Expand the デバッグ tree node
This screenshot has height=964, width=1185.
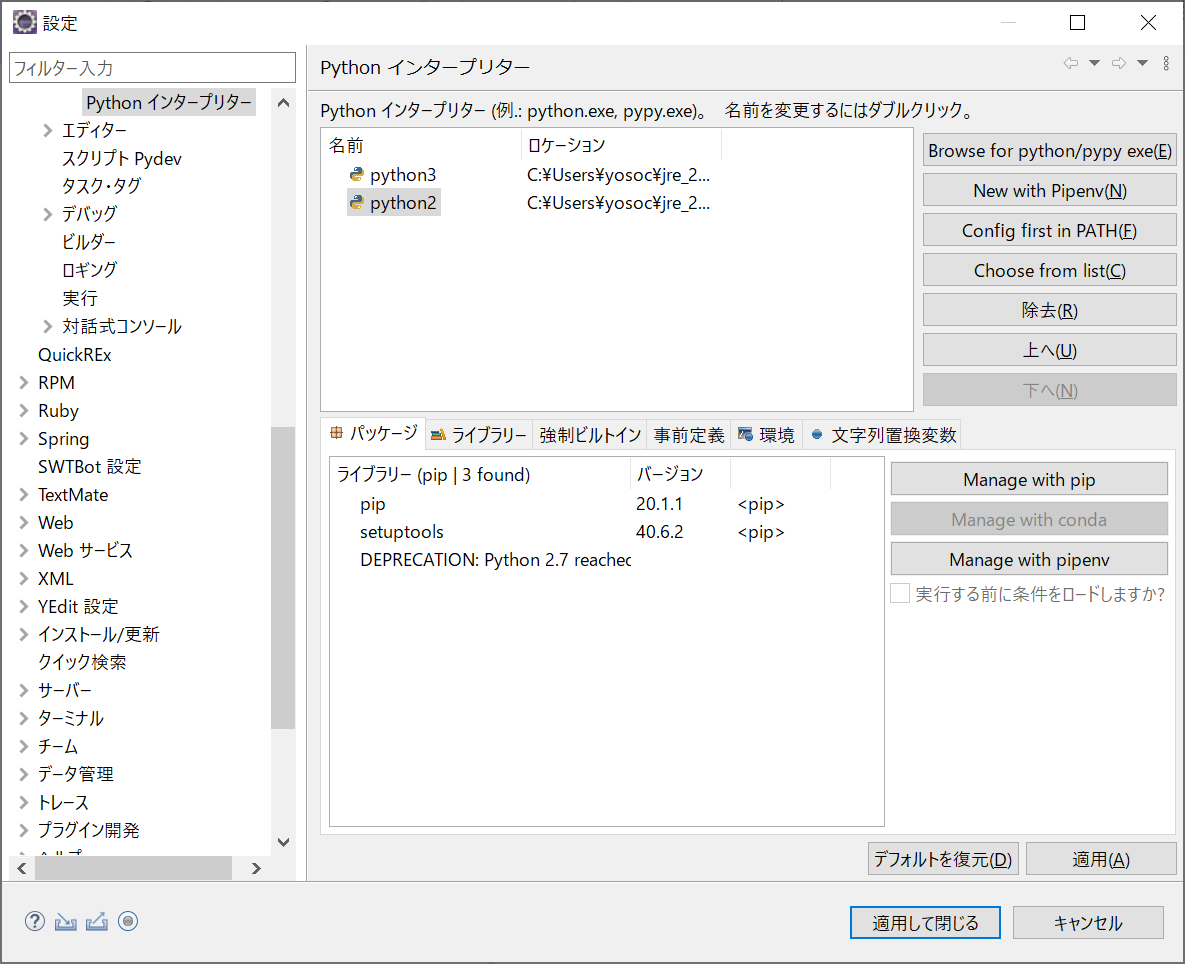click(x=48, y=214)
